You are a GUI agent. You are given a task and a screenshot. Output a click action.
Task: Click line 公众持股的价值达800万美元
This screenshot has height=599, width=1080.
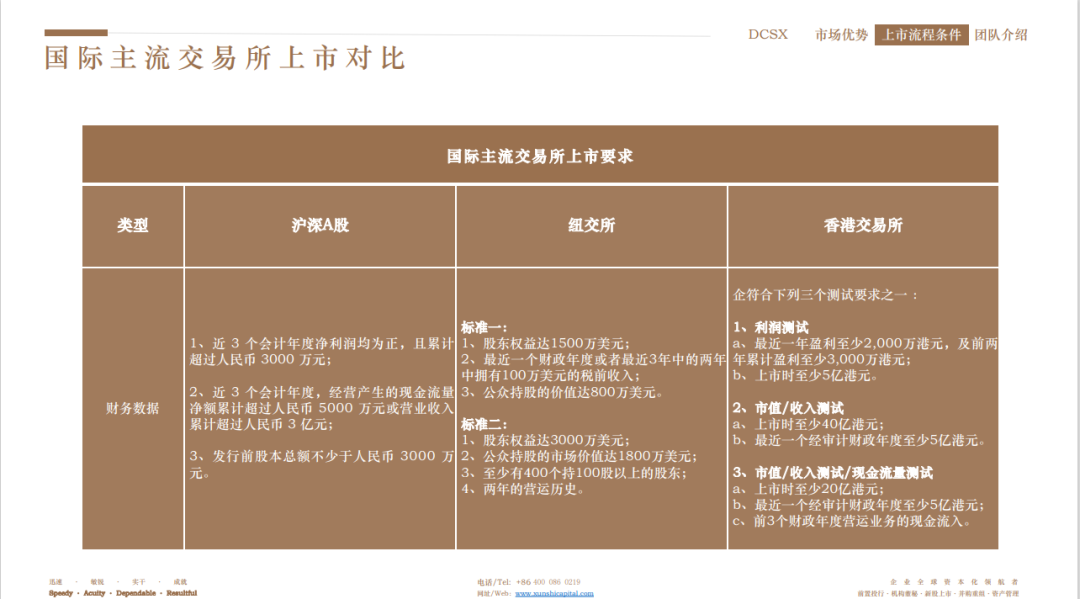tap(562, 392)
